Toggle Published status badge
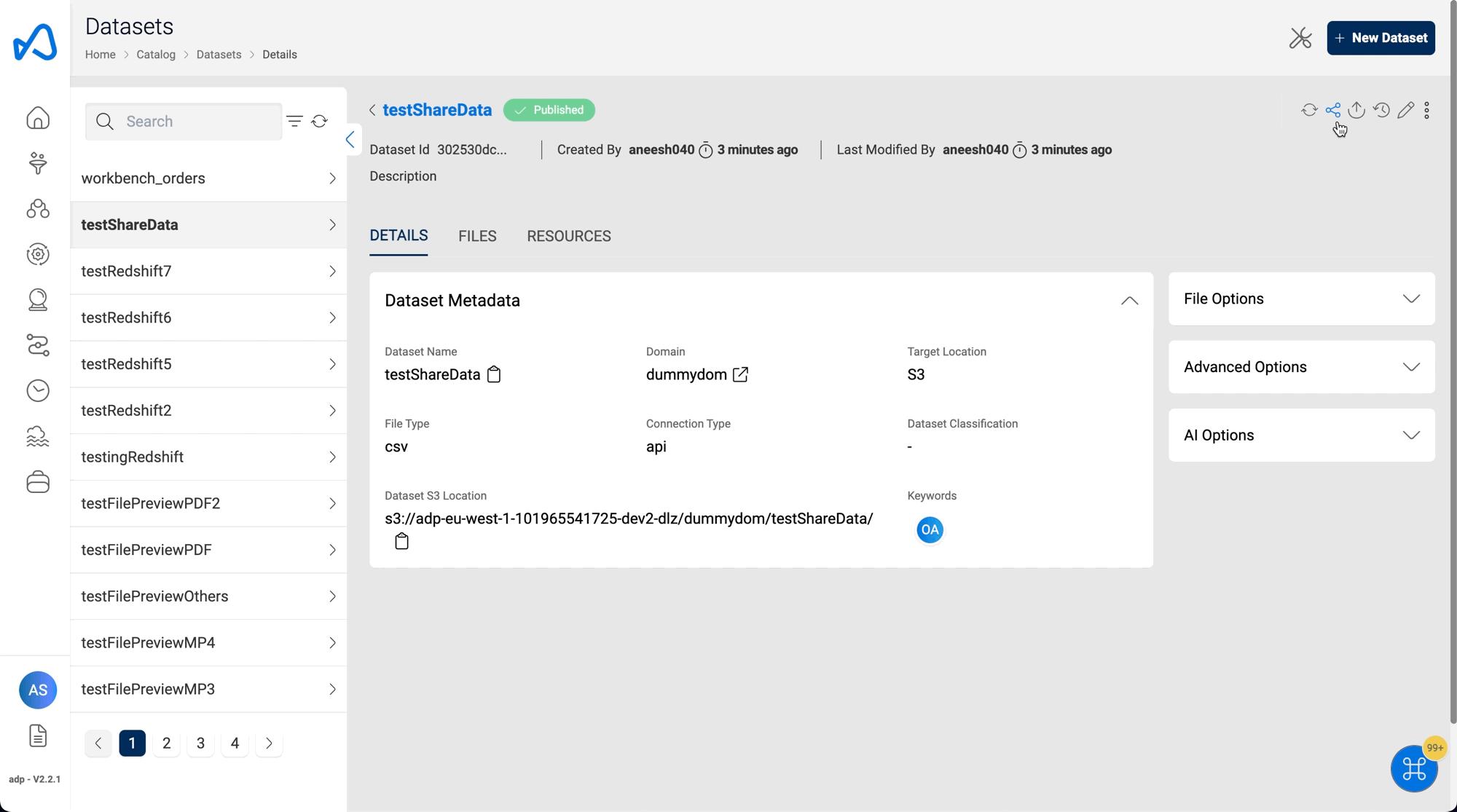Image resolution: width=1457 pixels, height=812 pixels. (x=550, y=109)
